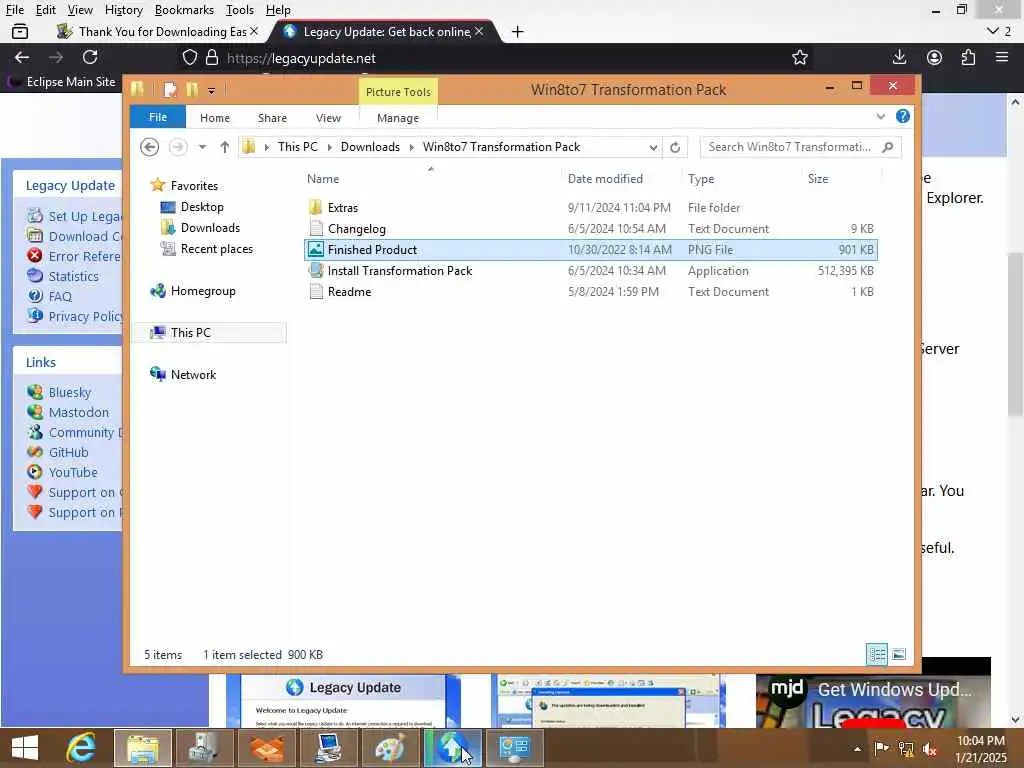The height and width of the screenshot is (768, 1024).
Task: Click the Explorer back arrow button
Action: point(150,147)
